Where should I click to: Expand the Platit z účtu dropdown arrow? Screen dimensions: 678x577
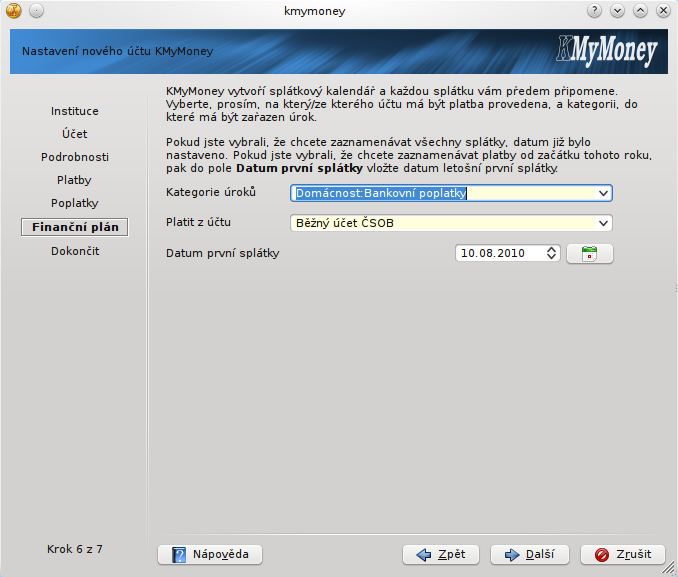click(x=603, y=223)
